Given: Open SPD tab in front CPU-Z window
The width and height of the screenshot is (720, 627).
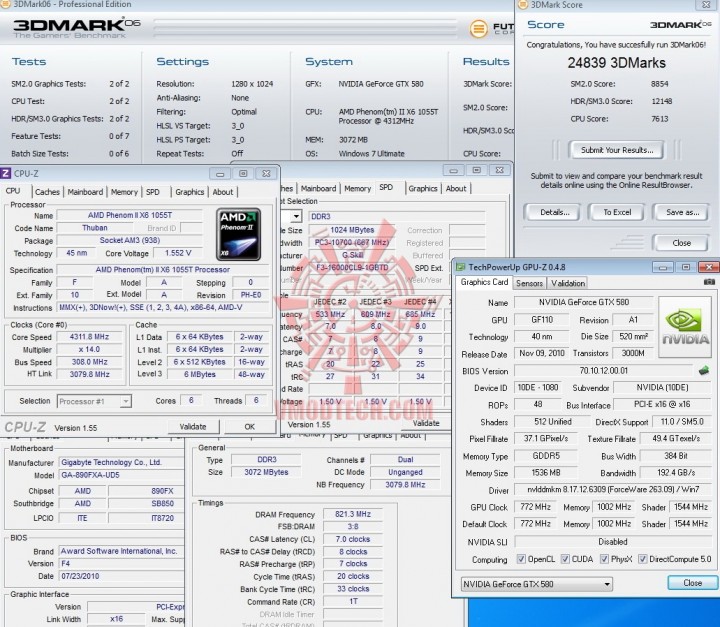Looking at the screenshot, I should (x=153, y=192).
